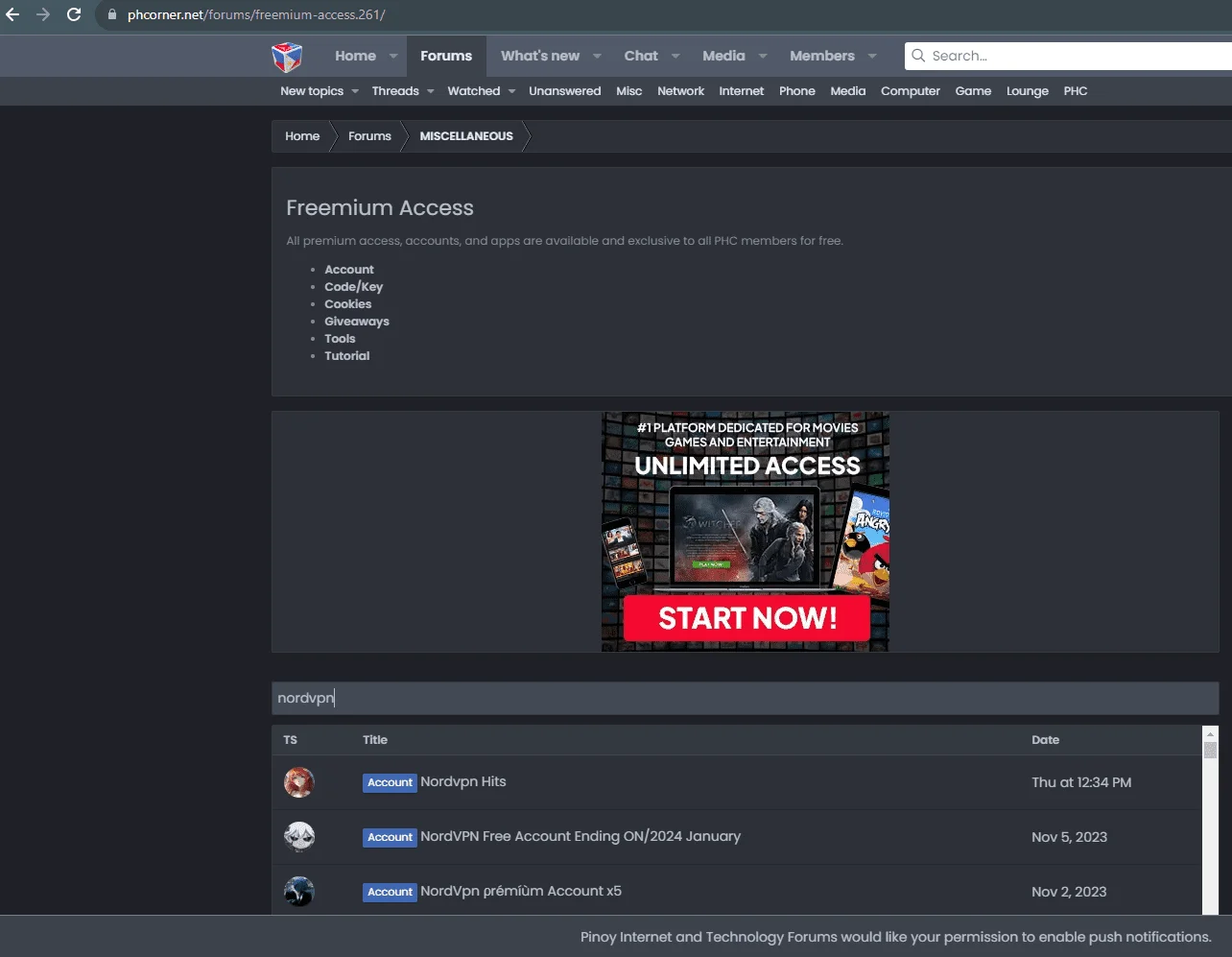This screenshot has width=1232, height=957.
Task: Click the browser forward arrow
Action: [43, 14]
